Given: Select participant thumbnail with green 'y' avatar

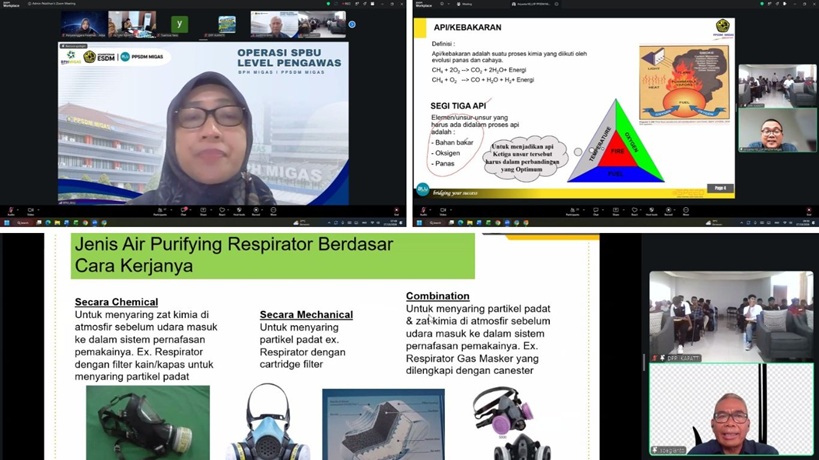Looking at the screenshot, I should (179, 24).
